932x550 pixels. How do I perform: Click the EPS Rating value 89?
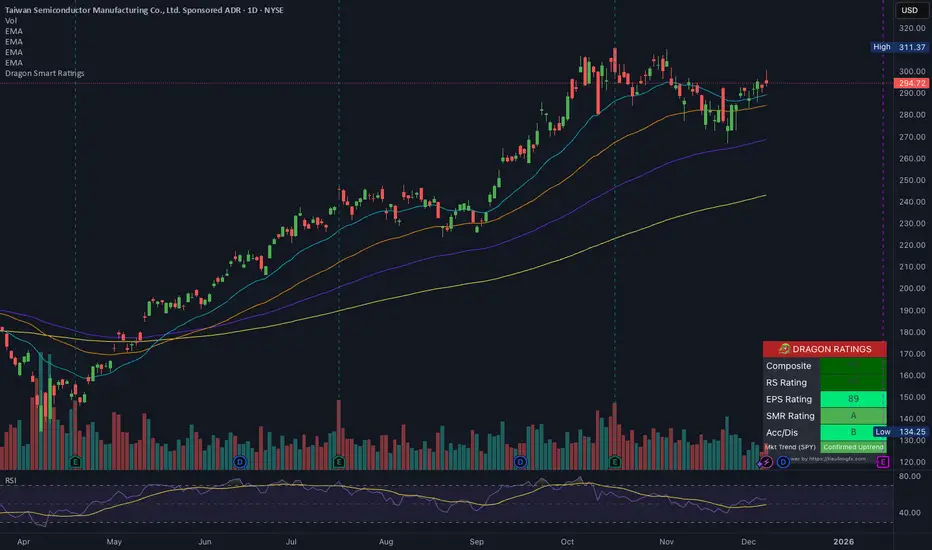[853, 399]
